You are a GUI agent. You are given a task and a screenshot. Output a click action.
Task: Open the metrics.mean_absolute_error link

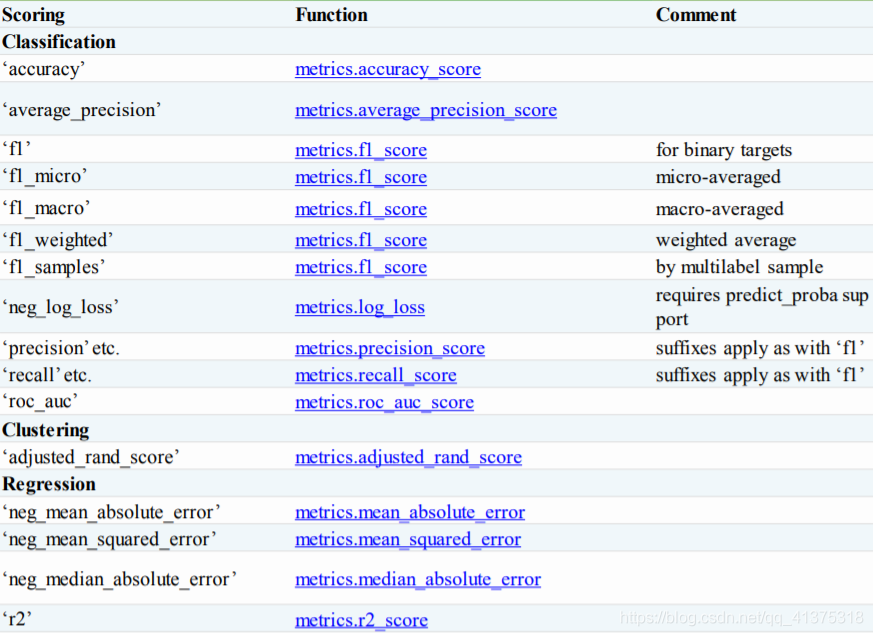pos(410,512)
